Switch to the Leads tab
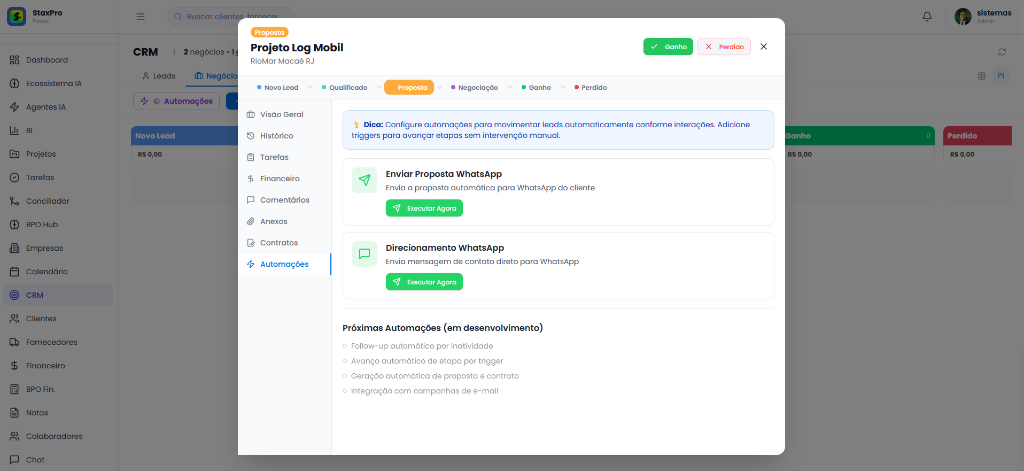Screen dimensions: 1024x471 pos(159,76)
